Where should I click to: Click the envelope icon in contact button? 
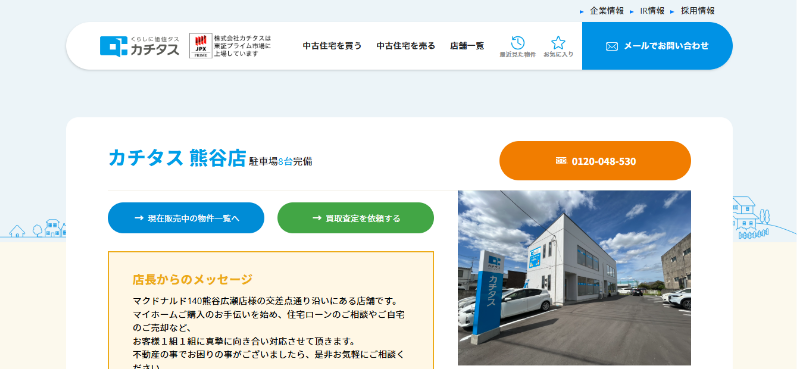(x=612, y=46)
